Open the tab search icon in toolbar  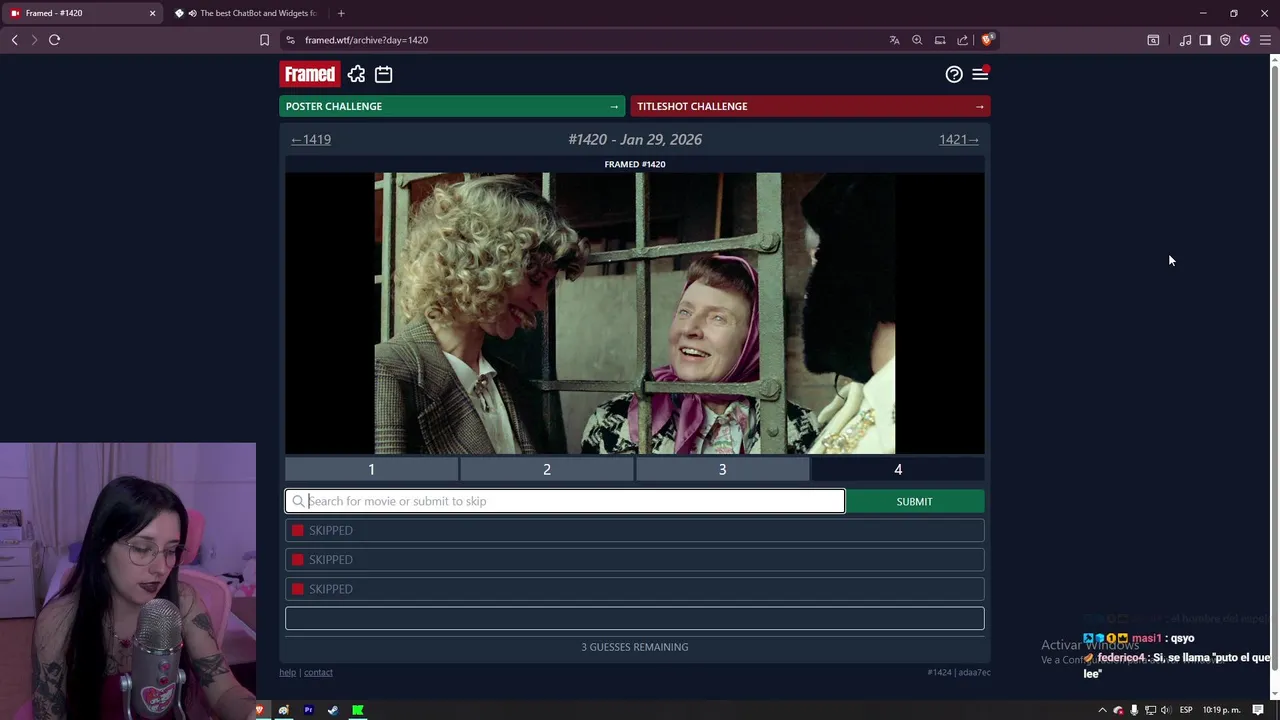[1153, 40]
